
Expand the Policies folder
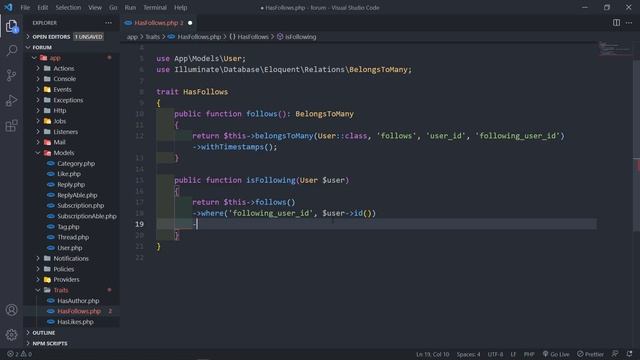click(71, 269)
